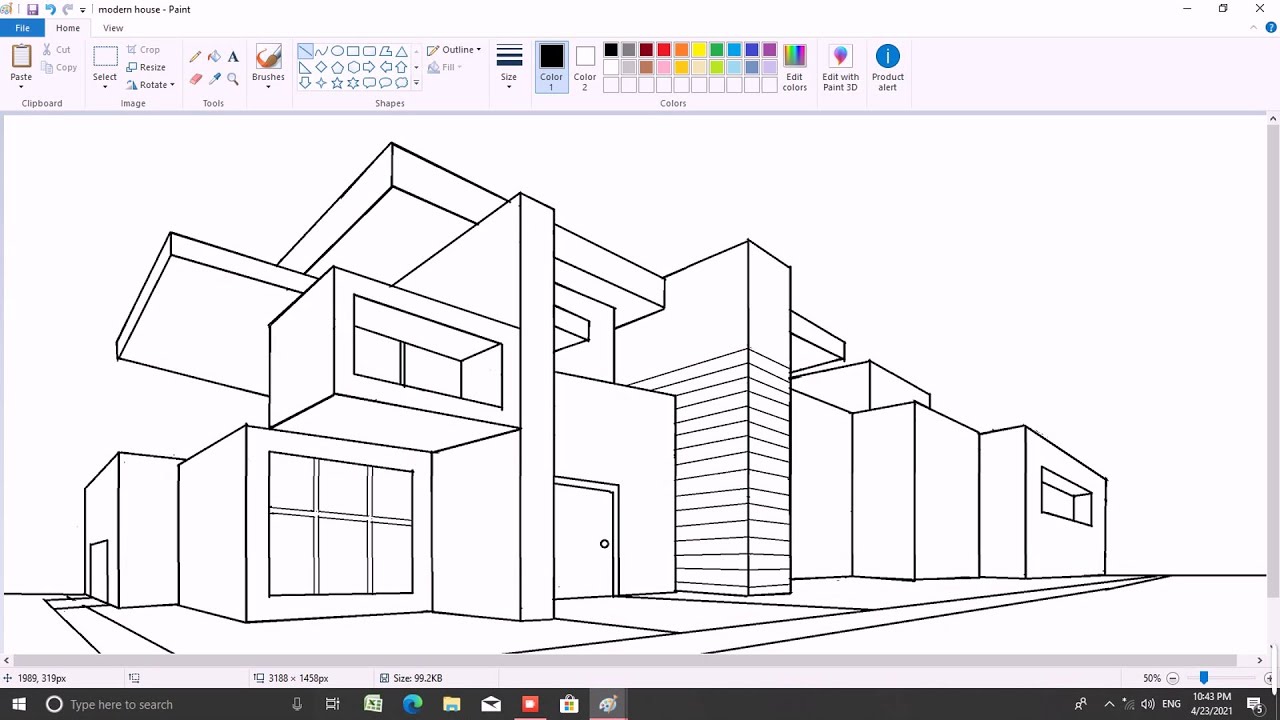The width and height of the screenshot is (1280, 720).
Task: Click the Brushes button
Action: [268, 63]
